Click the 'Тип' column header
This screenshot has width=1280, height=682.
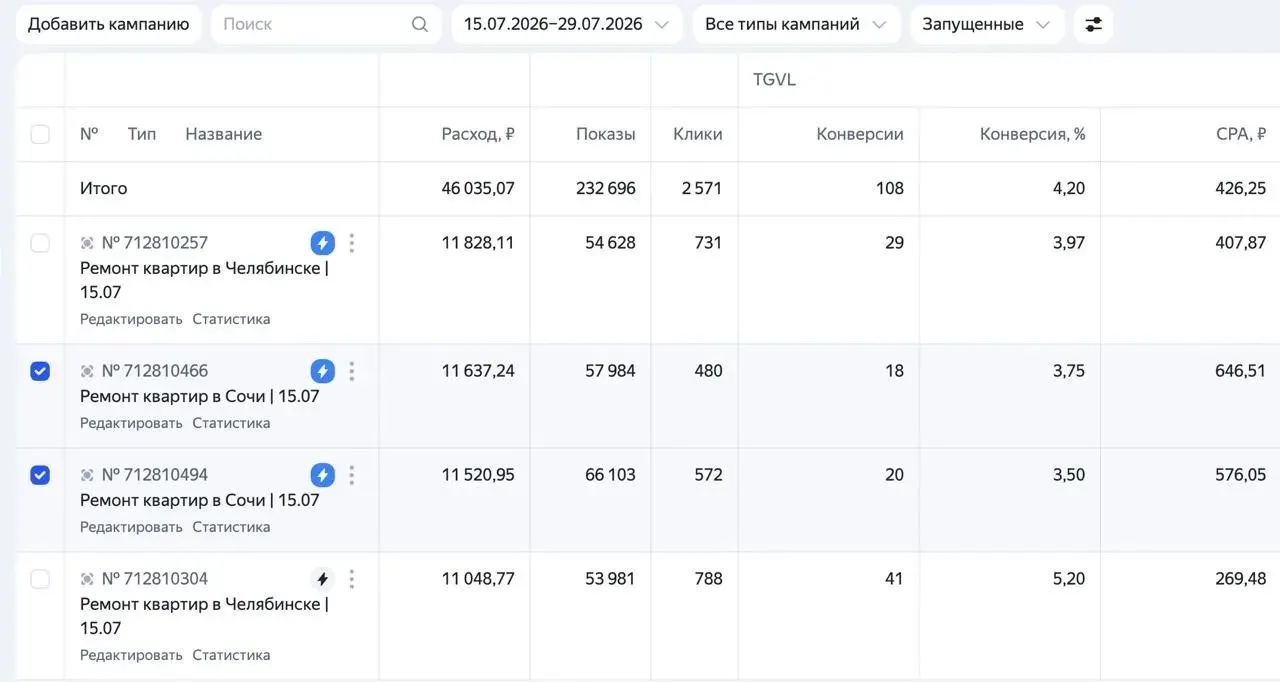[x=142, y=134]
